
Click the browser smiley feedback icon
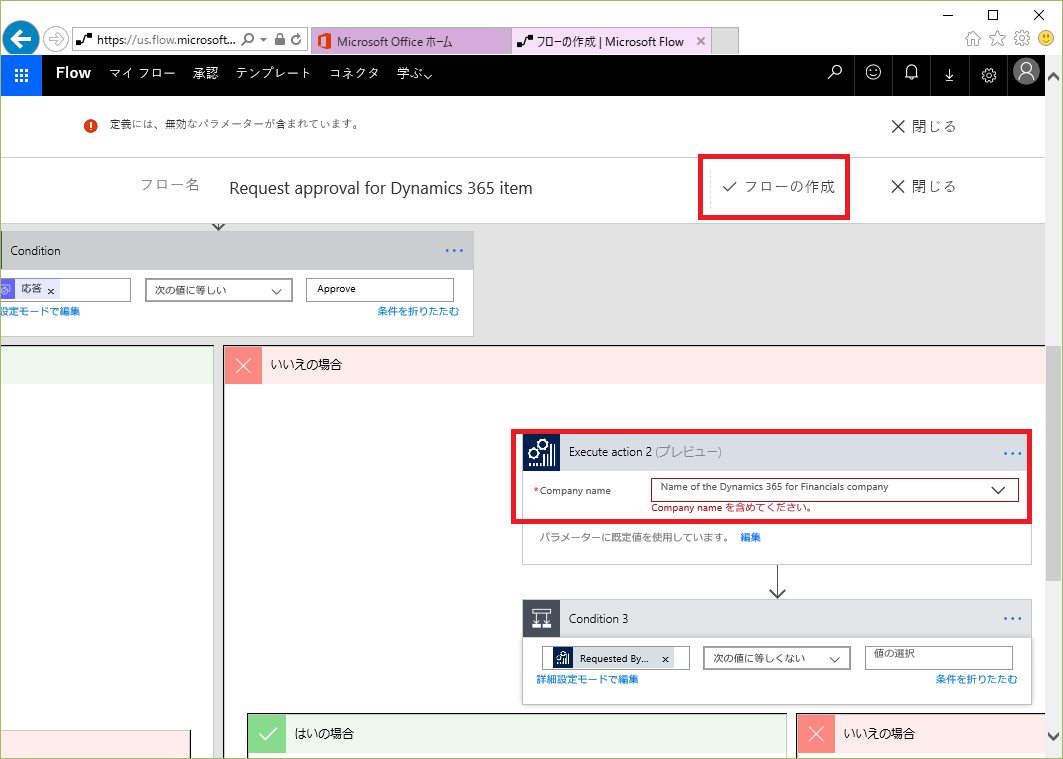[1046, 39]
